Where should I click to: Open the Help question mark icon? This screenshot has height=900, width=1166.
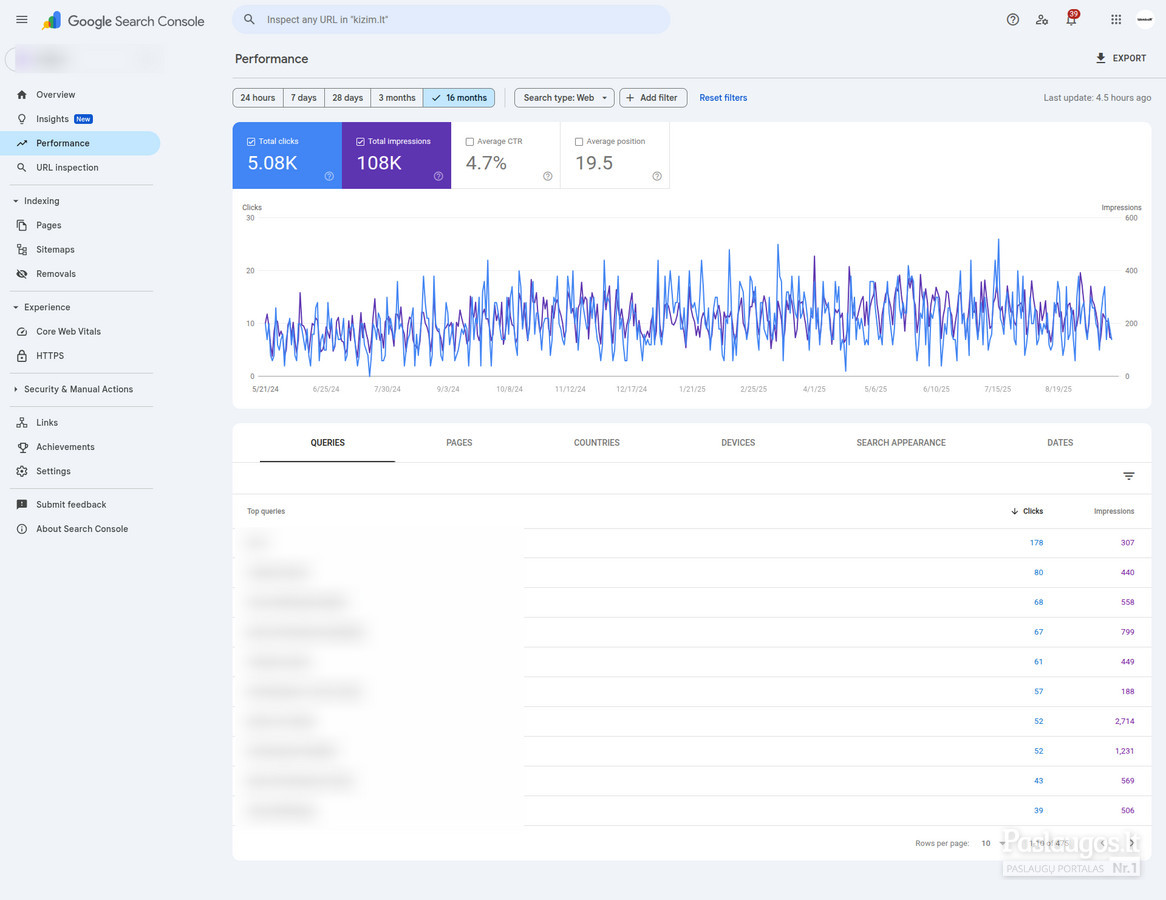click(x=1013, y=20)
